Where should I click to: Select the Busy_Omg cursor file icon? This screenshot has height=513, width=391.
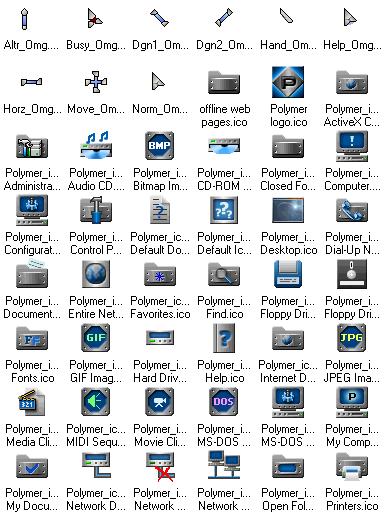click(95, 19)
